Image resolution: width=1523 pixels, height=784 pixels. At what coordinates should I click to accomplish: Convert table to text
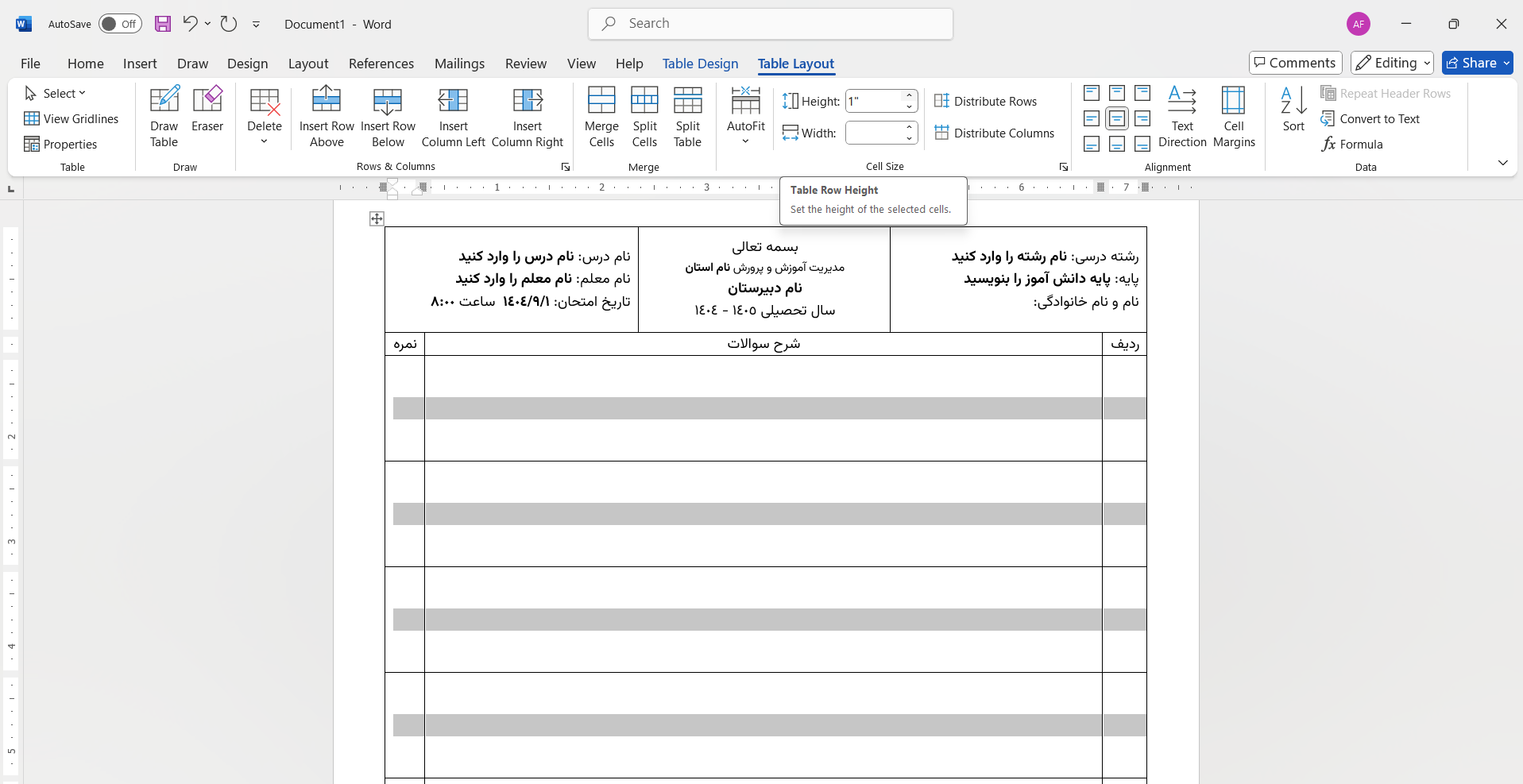[x=1370, y=119]
